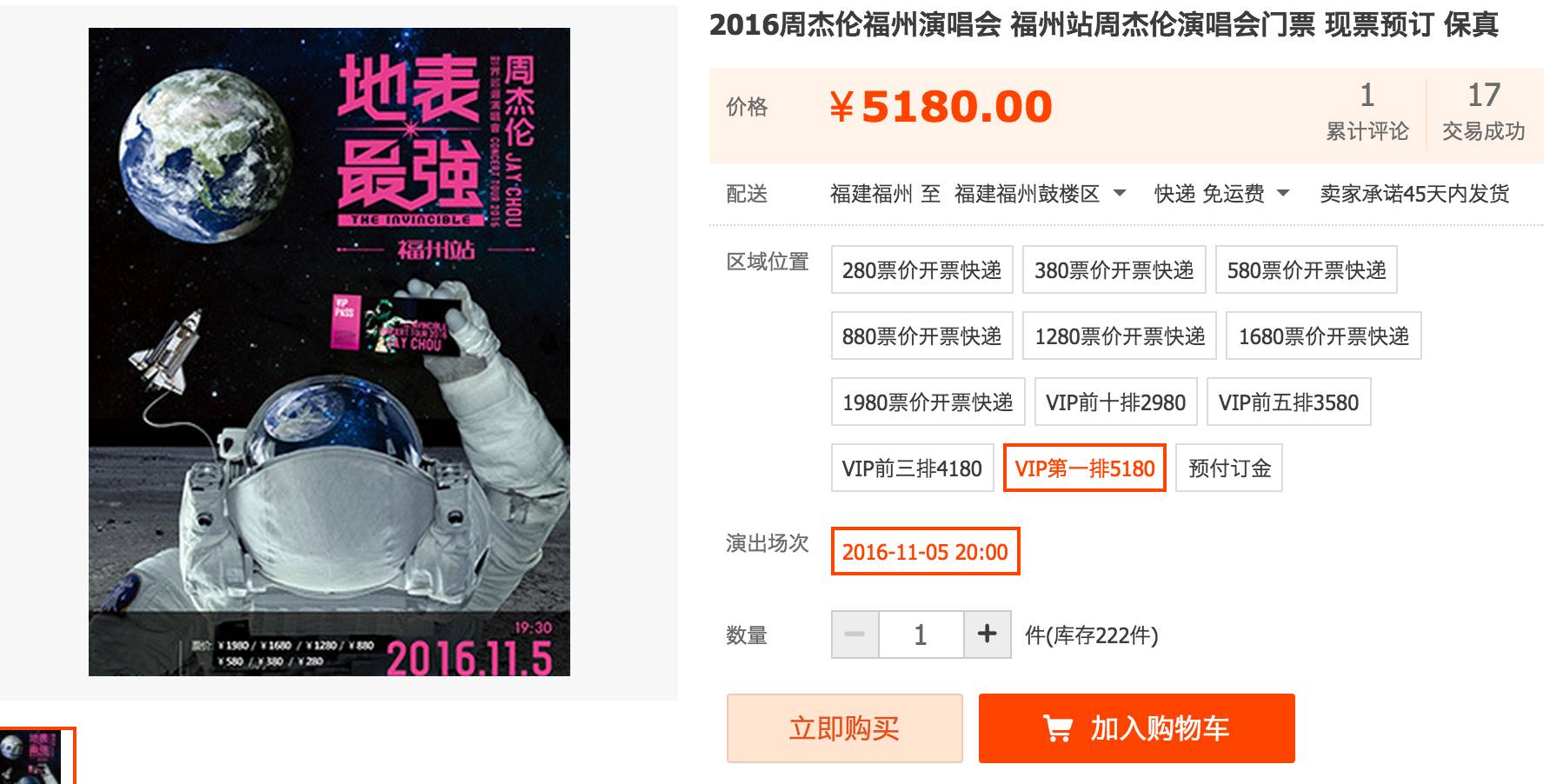Expand the 福建福州鼓楼区 delivery region dropdown

pyautogui.click(x=1040, y=194)
